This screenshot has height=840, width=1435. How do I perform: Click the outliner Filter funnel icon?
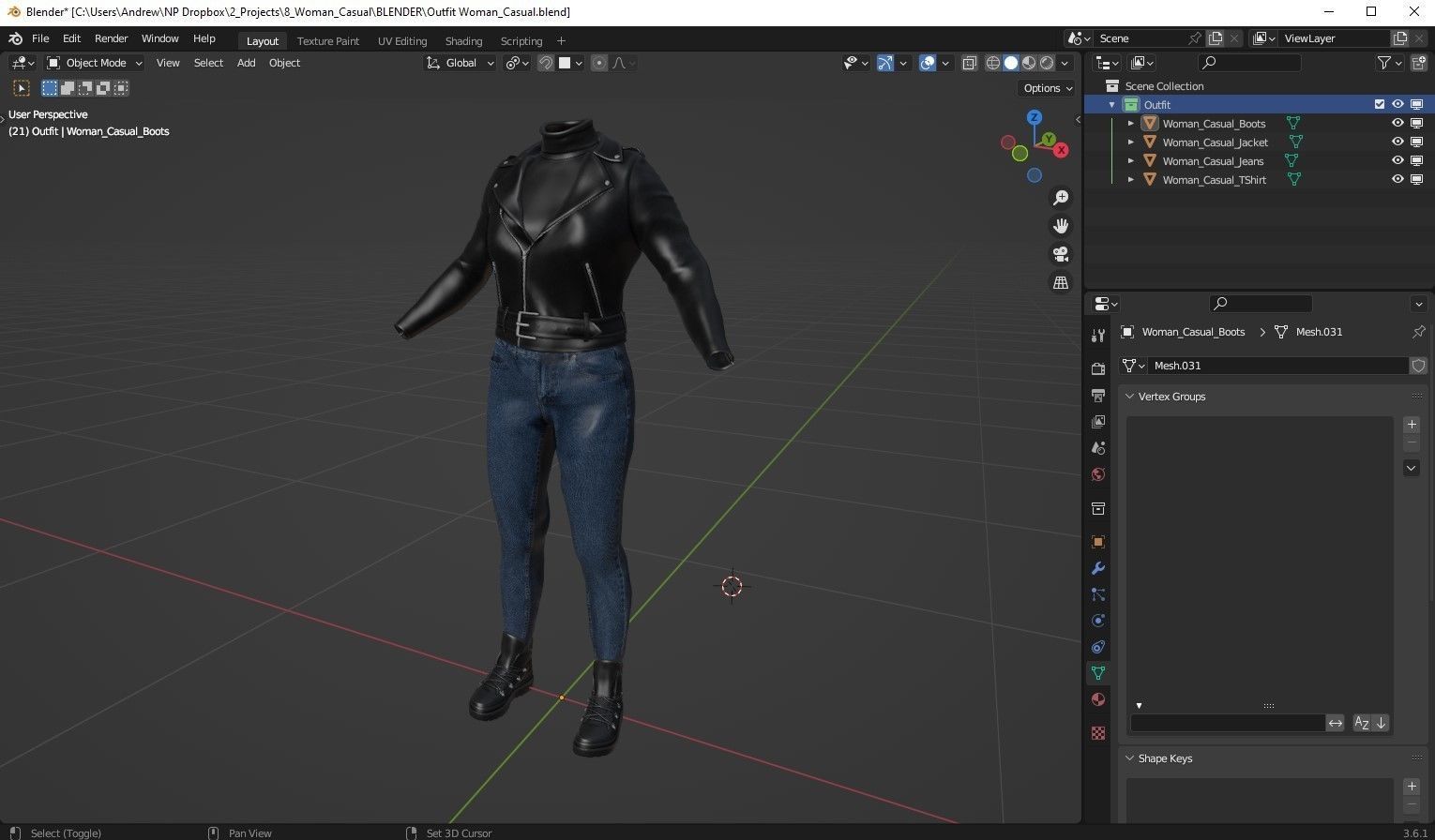pos(1383,63)
